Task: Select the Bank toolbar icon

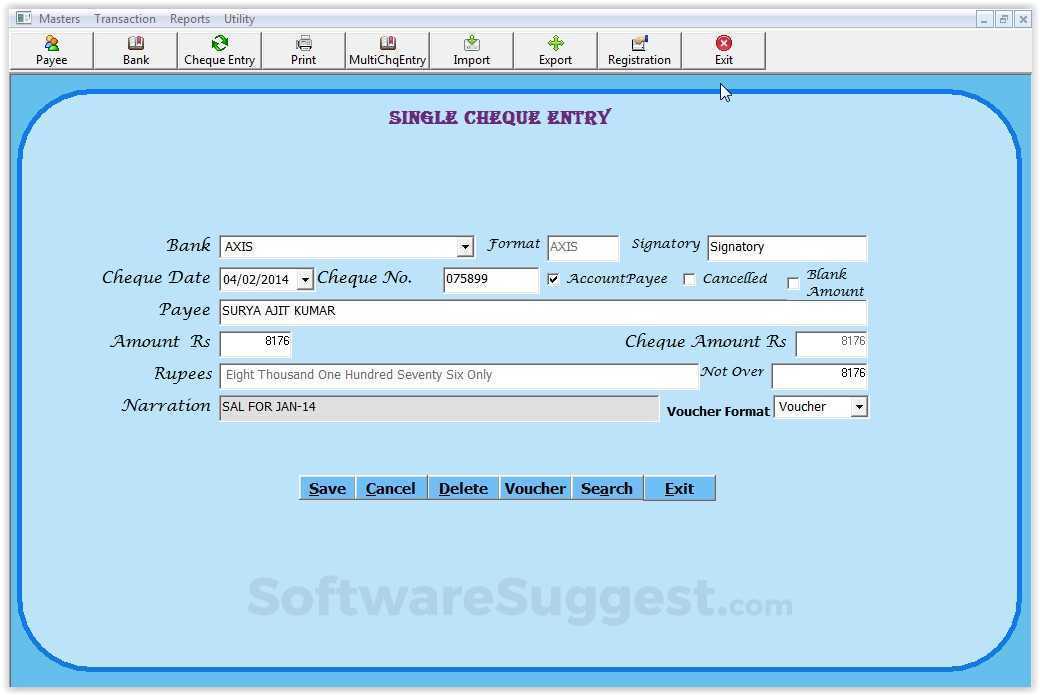Action: [x=135, y=50]
